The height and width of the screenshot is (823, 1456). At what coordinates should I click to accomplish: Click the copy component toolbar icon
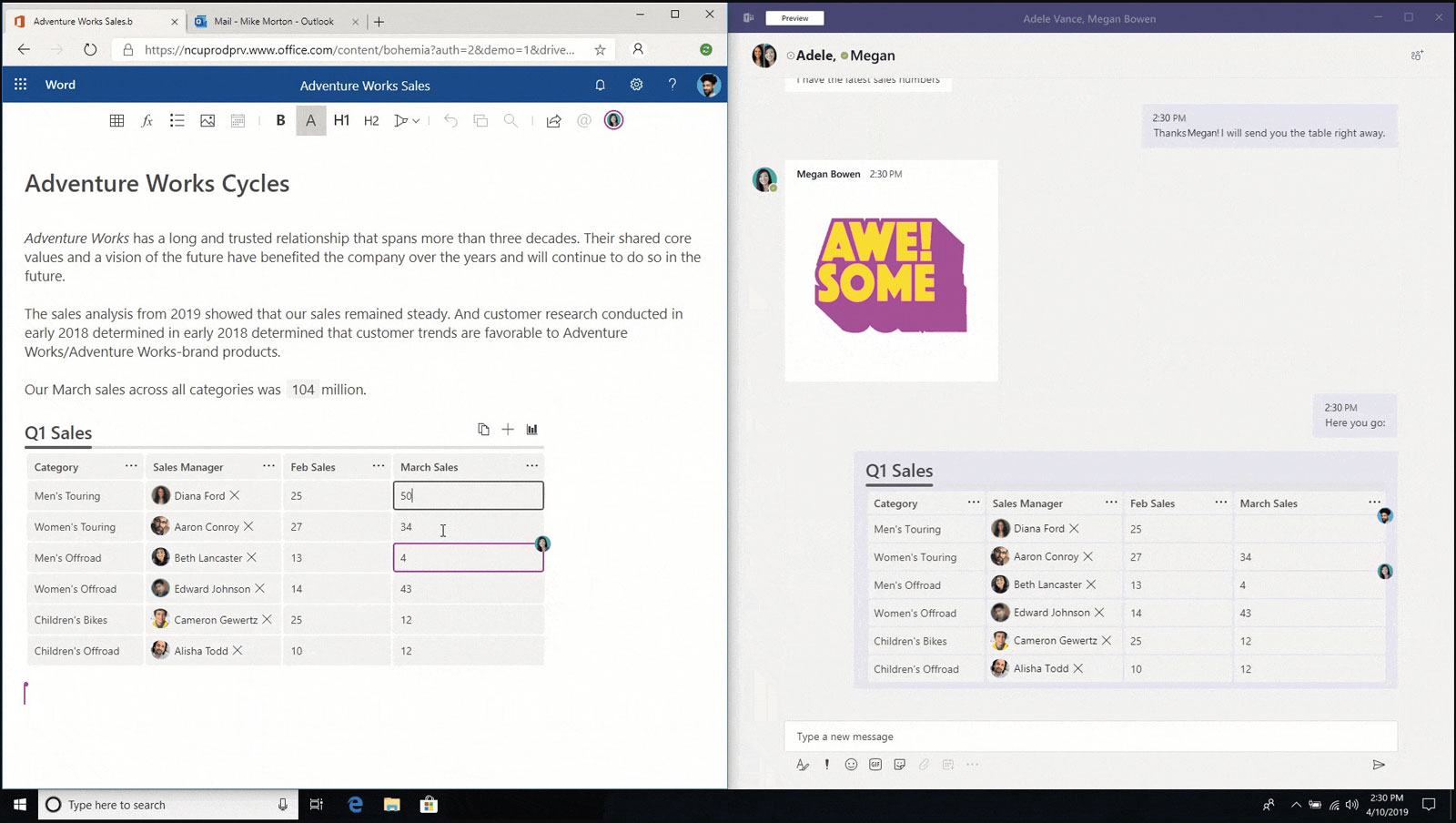point(480,120)
